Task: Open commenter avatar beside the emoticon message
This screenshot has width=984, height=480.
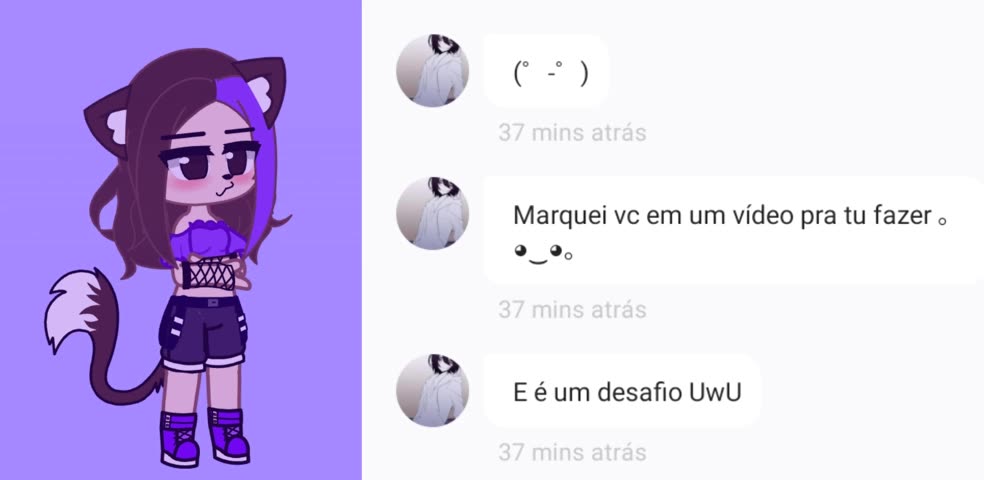Action: tap(432, 70)
